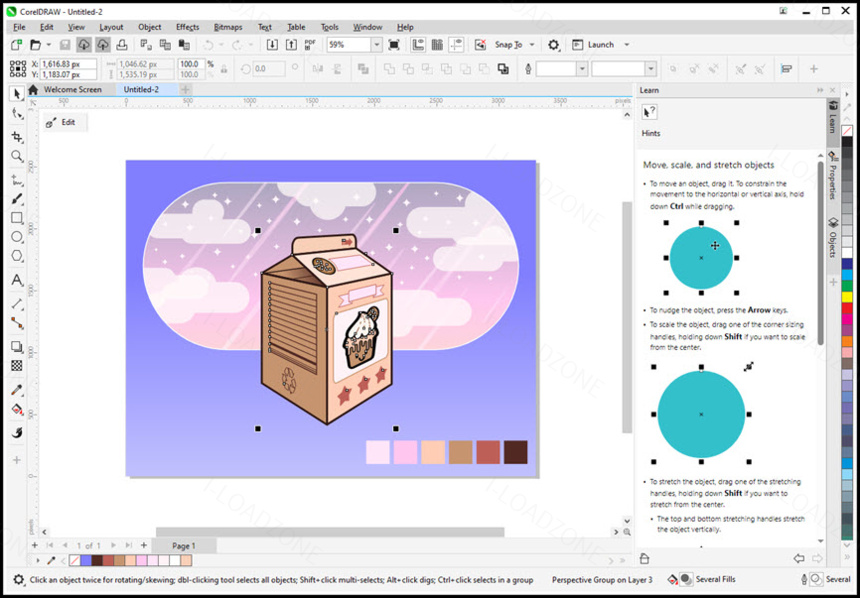Toggle Show Guidelines button

pyautogui.click(x=456, y=44)
